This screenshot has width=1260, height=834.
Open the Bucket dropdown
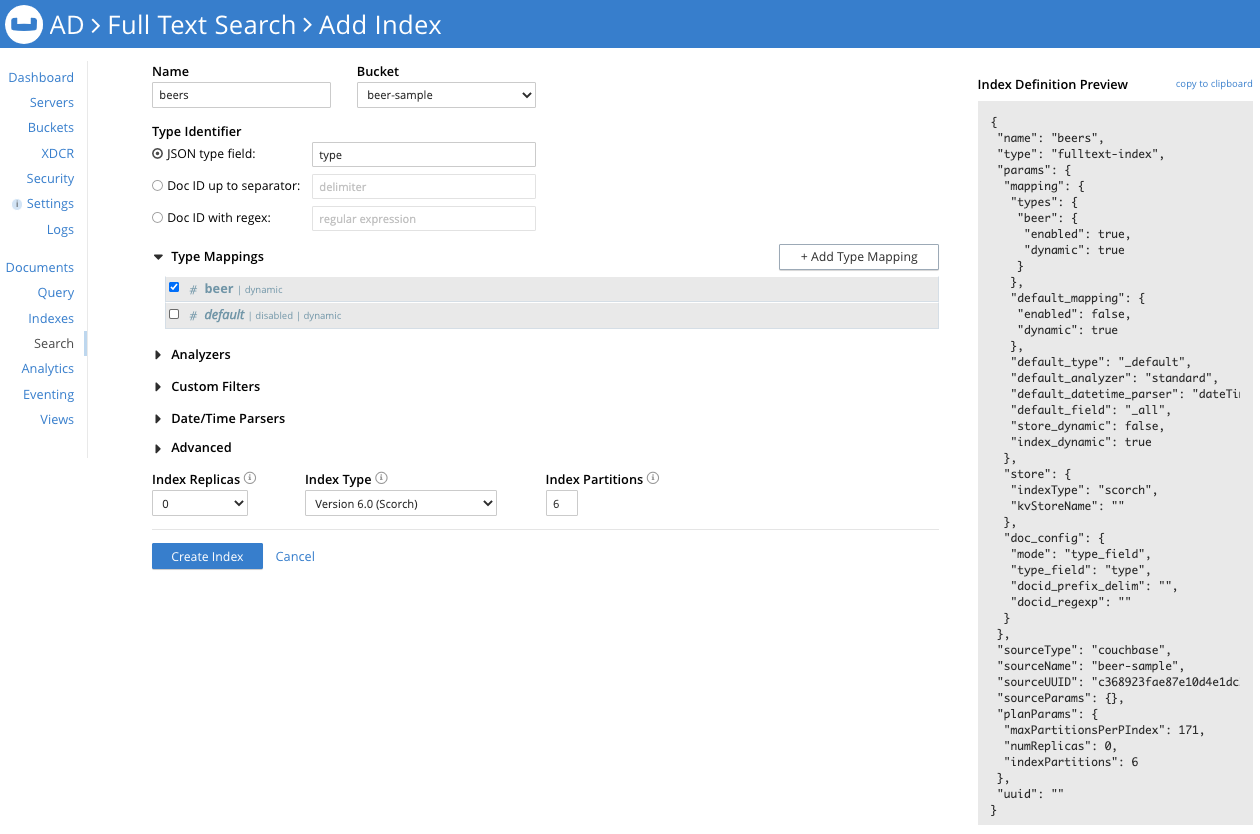446,95
